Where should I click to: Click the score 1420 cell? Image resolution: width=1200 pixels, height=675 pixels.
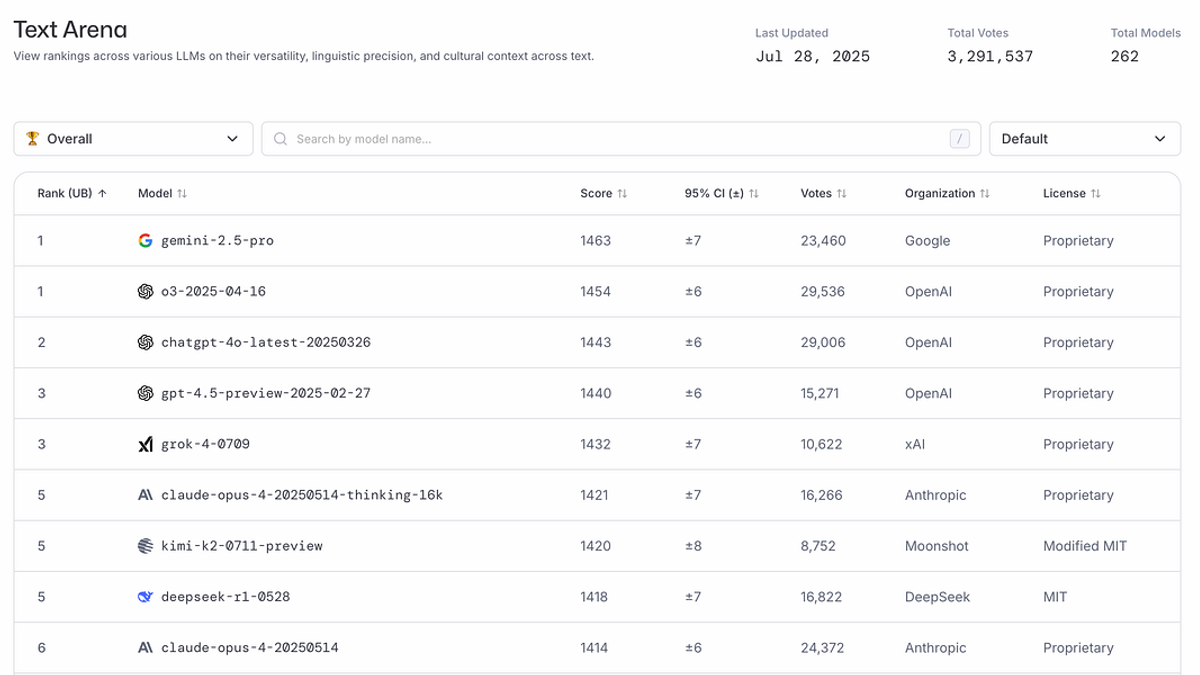point(595,546)
